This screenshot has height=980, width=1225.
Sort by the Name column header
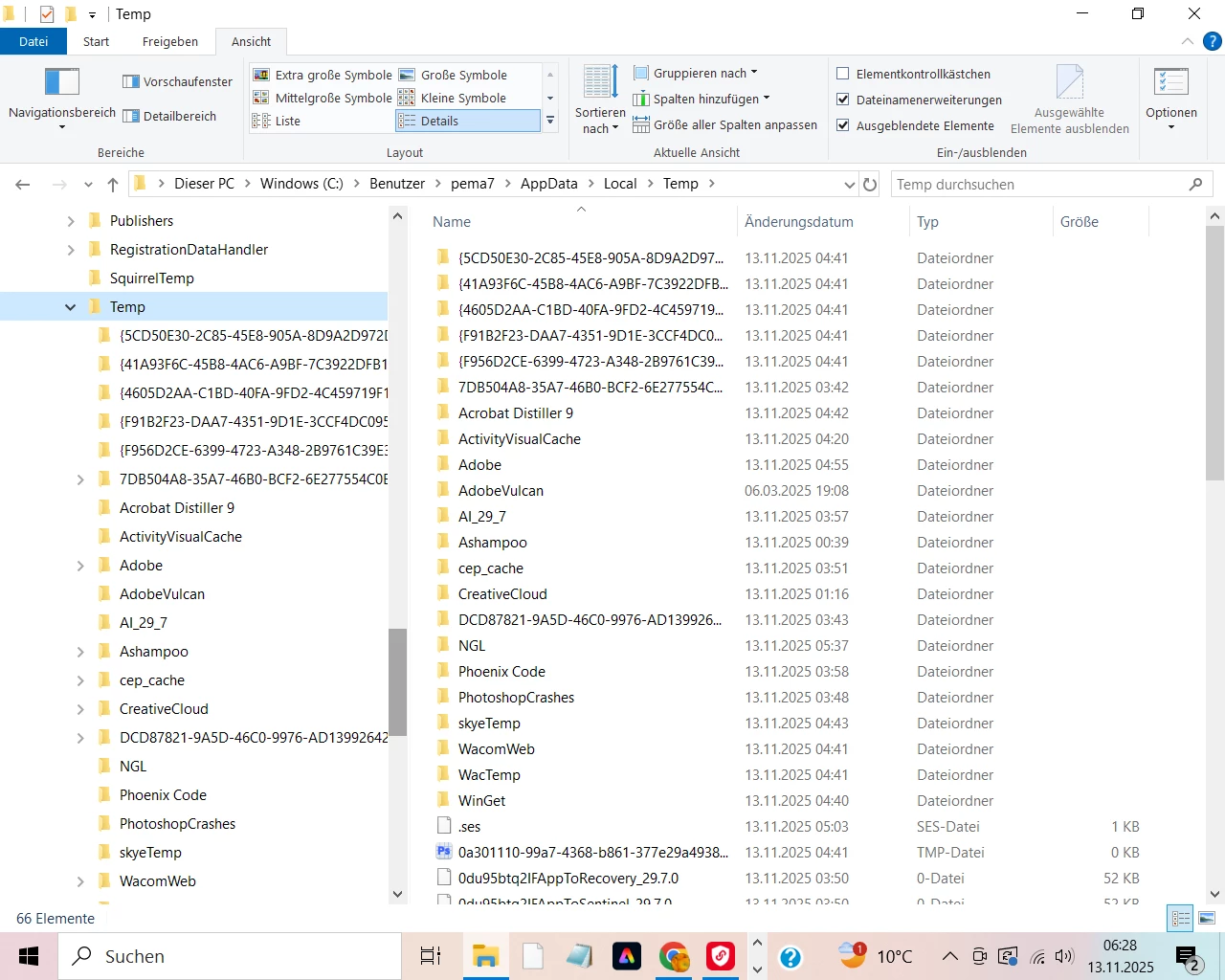click(x=582, y=221)
